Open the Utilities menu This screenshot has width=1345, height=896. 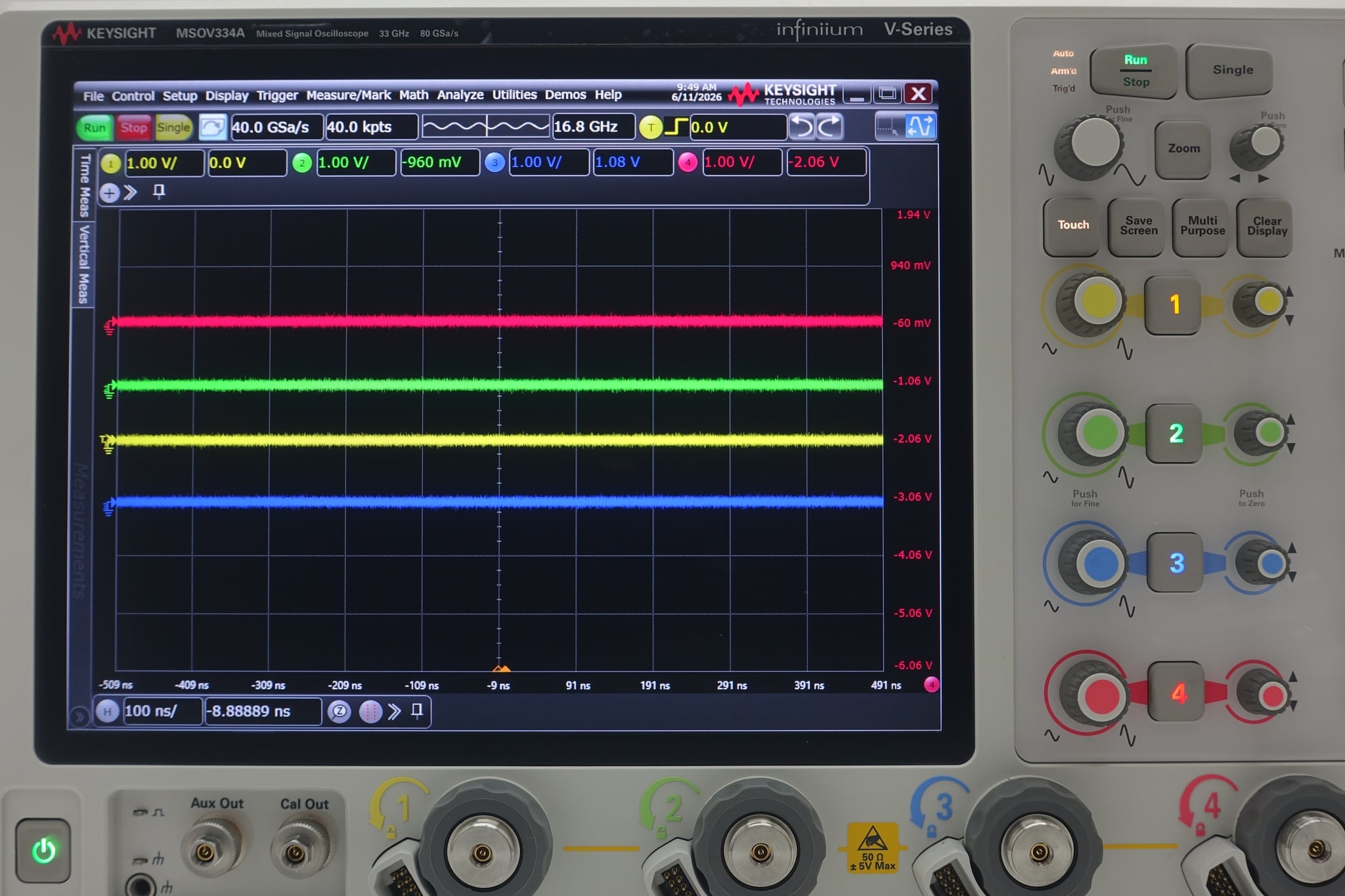(x=514, y=95)
